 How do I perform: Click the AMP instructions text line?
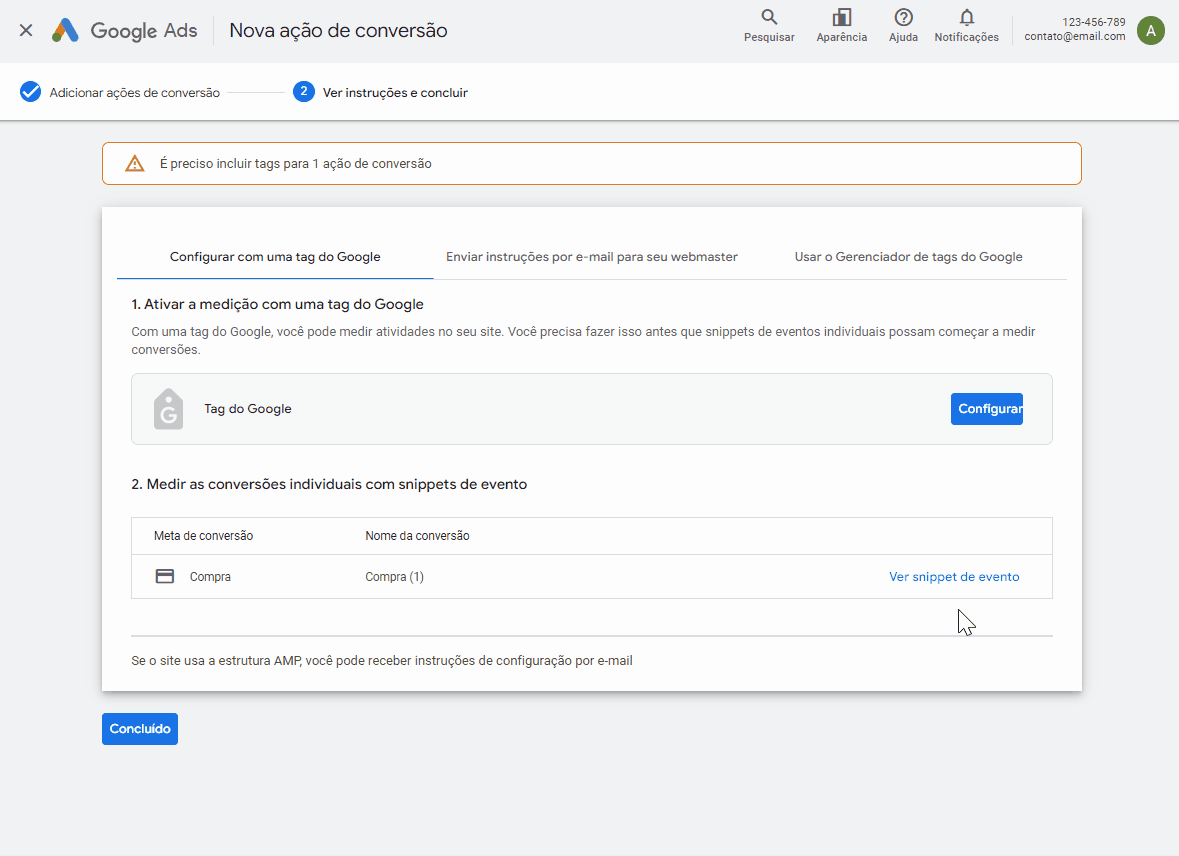pos(382,660)
